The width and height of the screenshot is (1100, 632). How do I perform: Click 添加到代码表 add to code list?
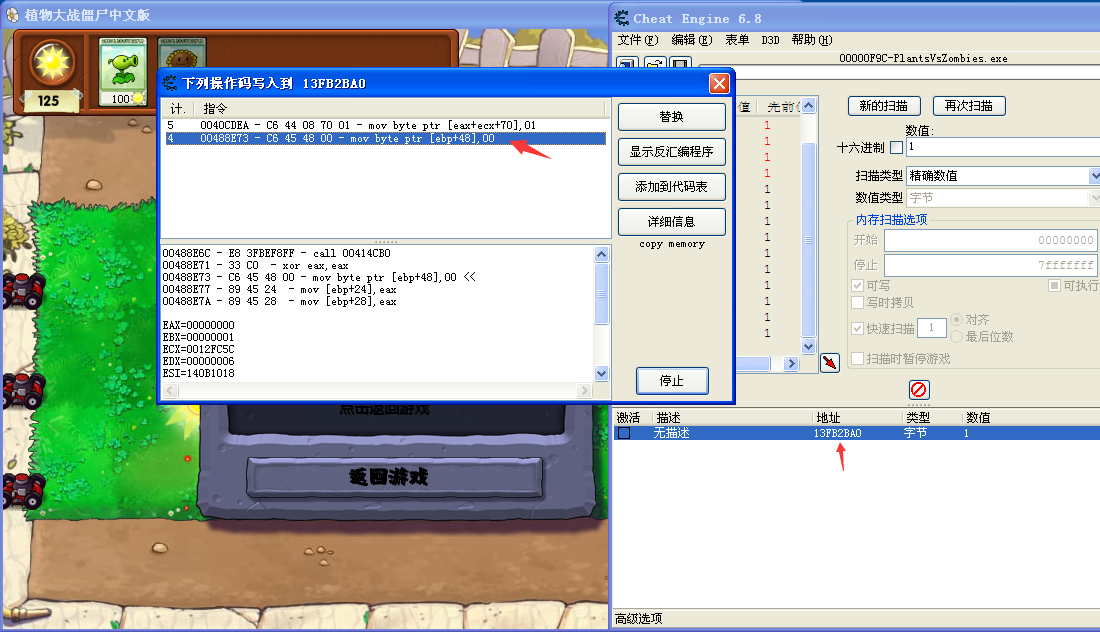671,187
